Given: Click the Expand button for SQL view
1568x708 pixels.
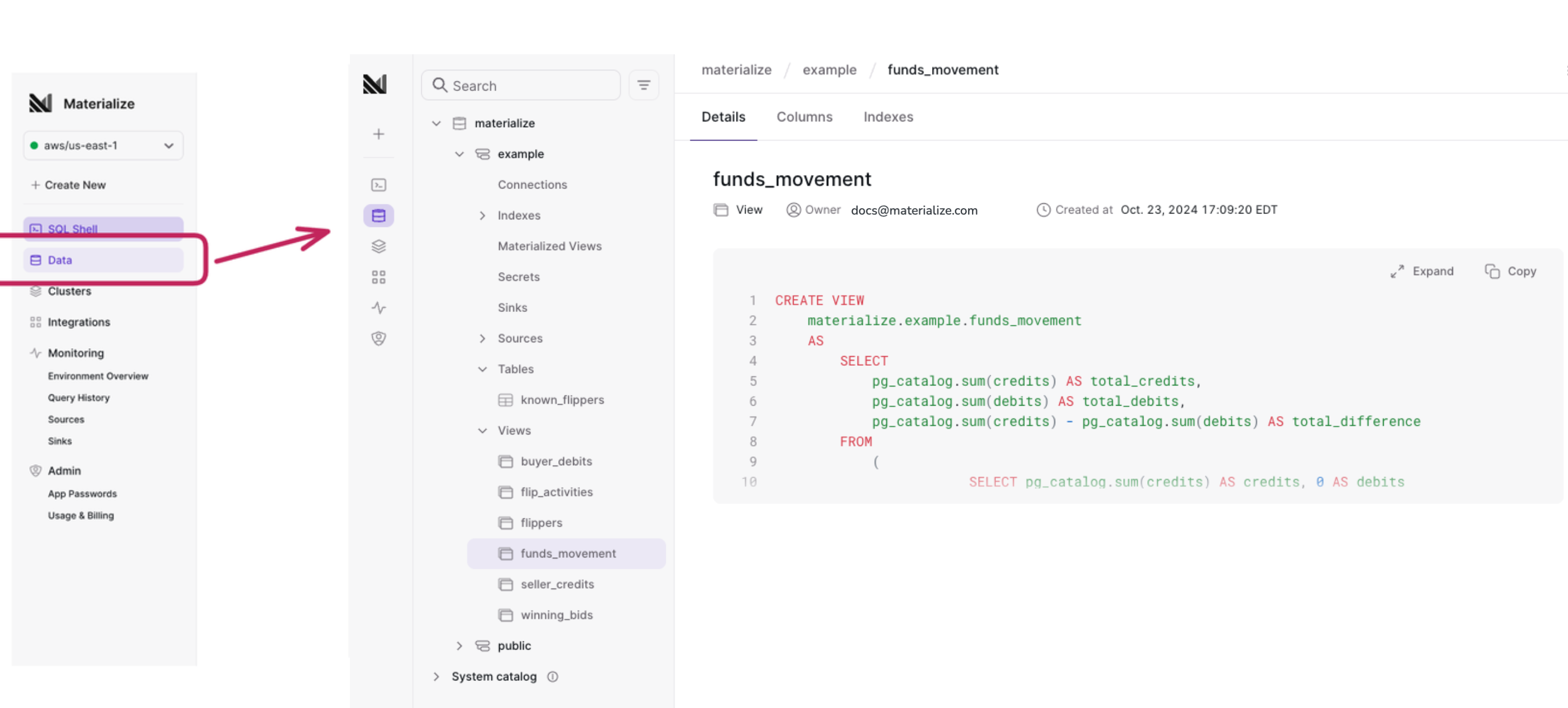Looking at the screenshot, I should [x=1422, y=270].
